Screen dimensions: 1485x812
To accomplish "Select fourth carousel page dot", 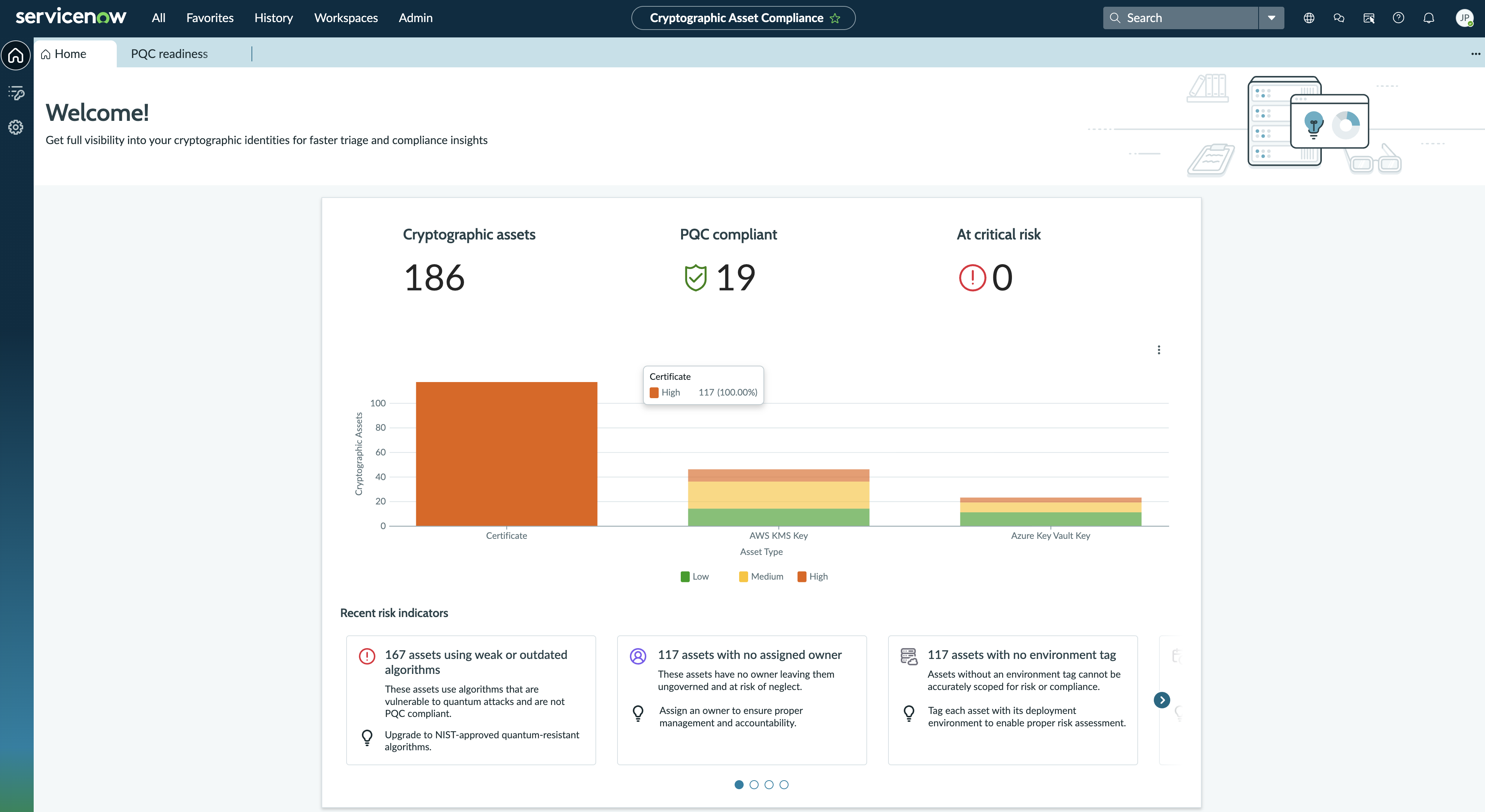I will [784, 784].
